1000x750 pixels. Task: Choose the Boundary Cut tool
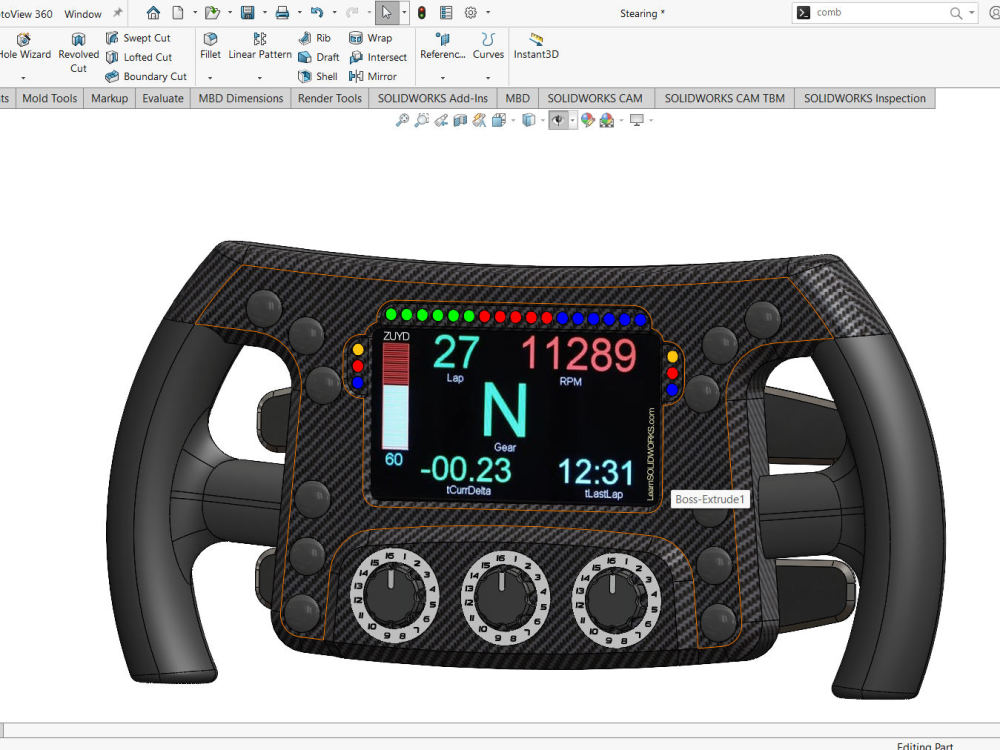click(x=146, y=77)
